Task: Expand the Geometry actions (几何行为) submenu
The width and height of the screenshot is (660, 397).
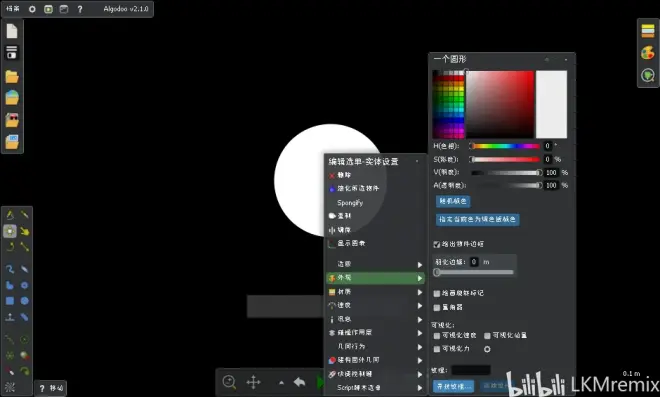Action: pos(375,346)
